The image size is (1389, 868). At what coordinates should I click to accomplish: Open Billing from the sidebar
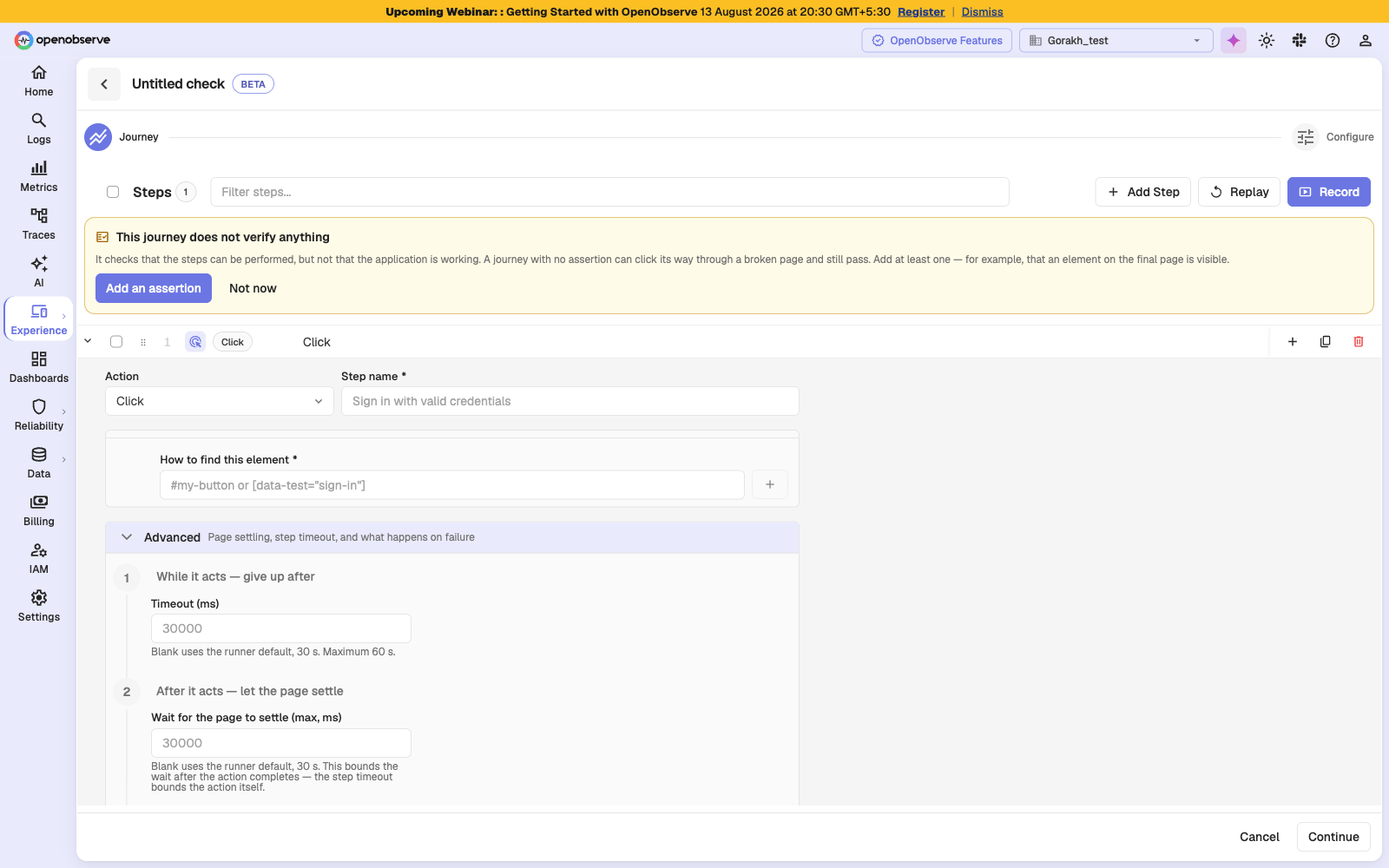(x=38, y=510)
